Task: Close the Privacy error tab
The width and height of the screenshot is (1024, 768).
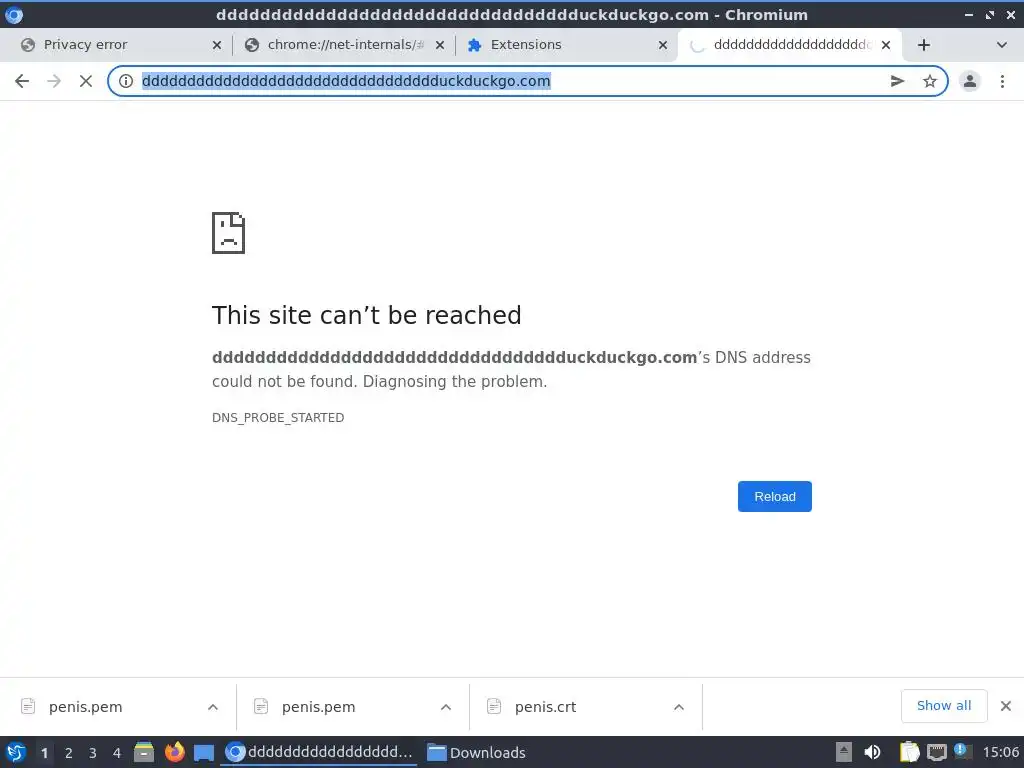Action: (217, 45)
